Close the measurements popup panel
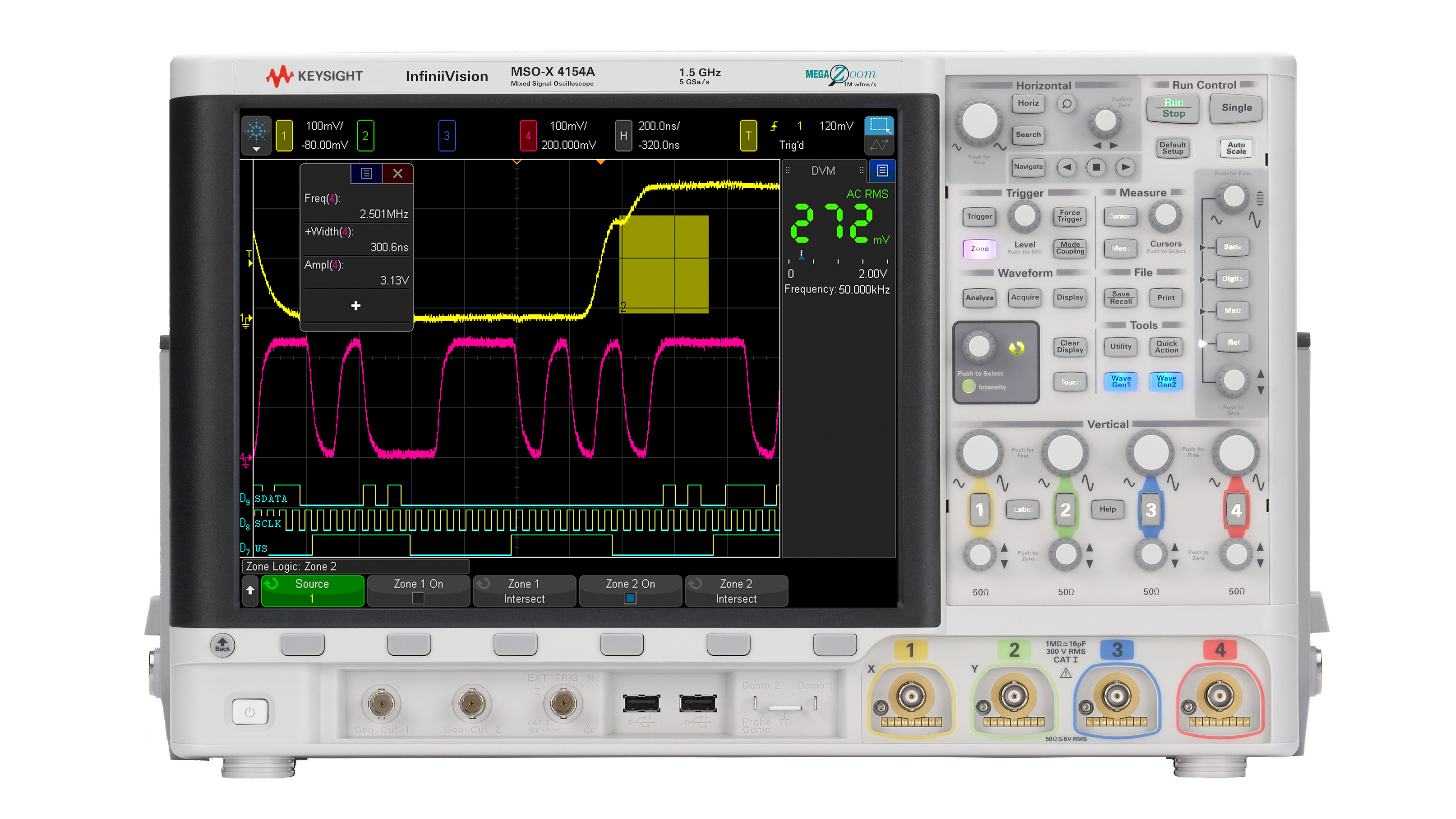Screen dimensions: 1456x819 [x=397, y=174]
